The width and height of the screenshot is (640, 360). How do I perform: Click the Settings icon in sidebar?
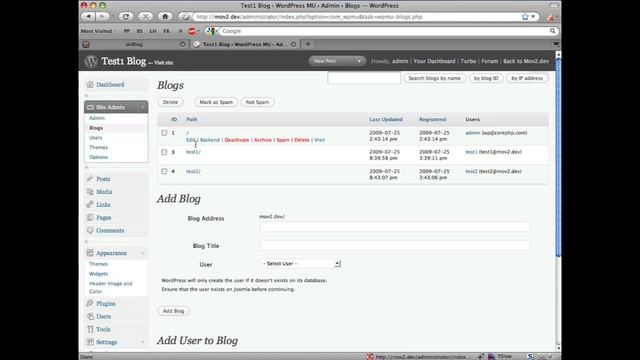(90, 342)
